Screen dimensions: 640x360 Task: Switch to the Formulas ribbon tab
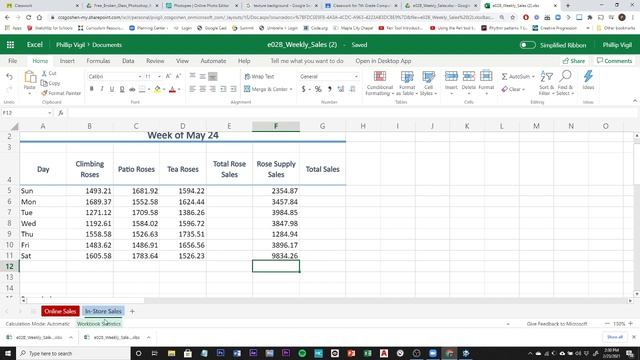[x=98, y=61]
